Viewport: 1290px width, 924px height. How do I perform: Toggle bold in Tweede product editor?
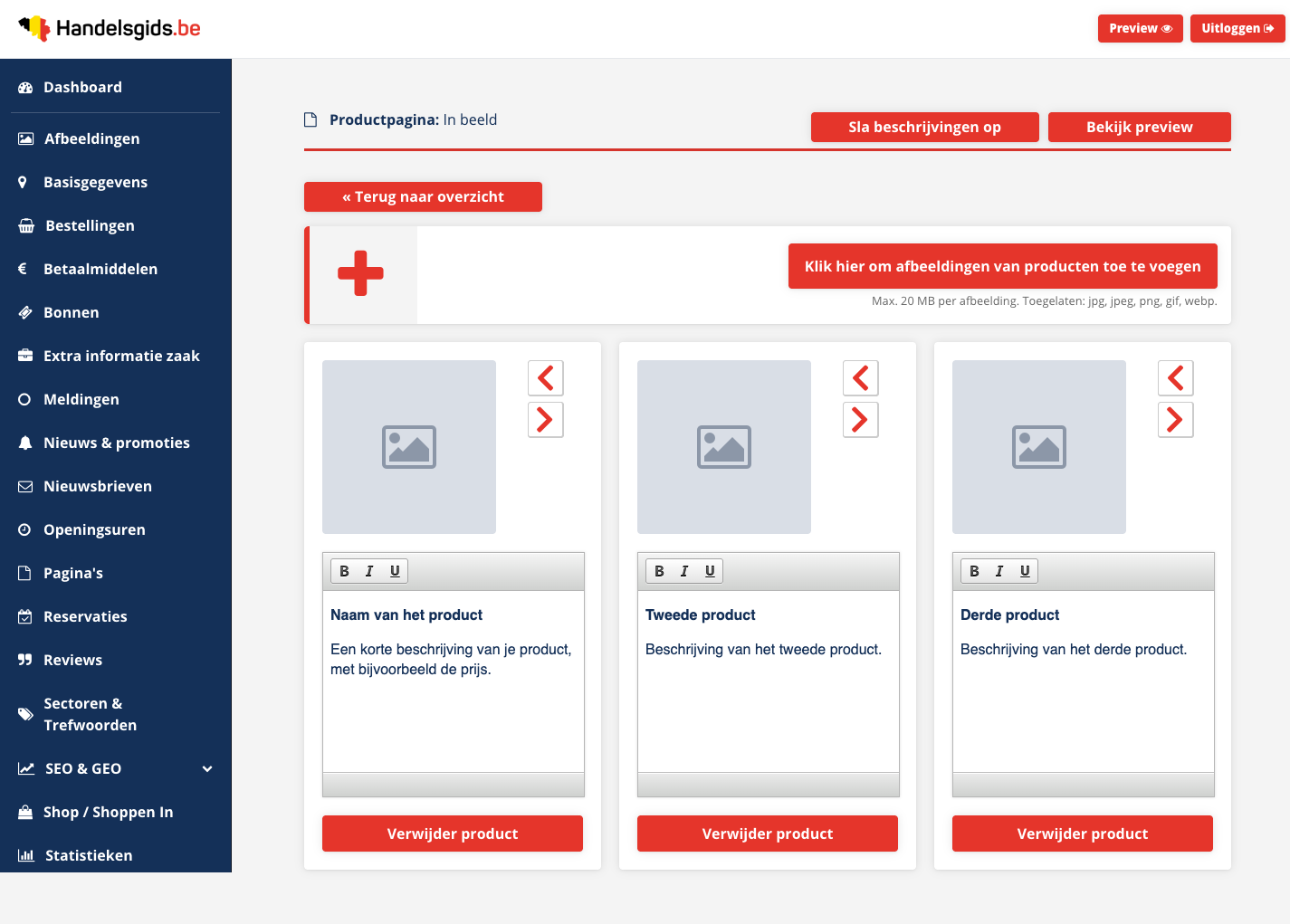coord(659,571)
